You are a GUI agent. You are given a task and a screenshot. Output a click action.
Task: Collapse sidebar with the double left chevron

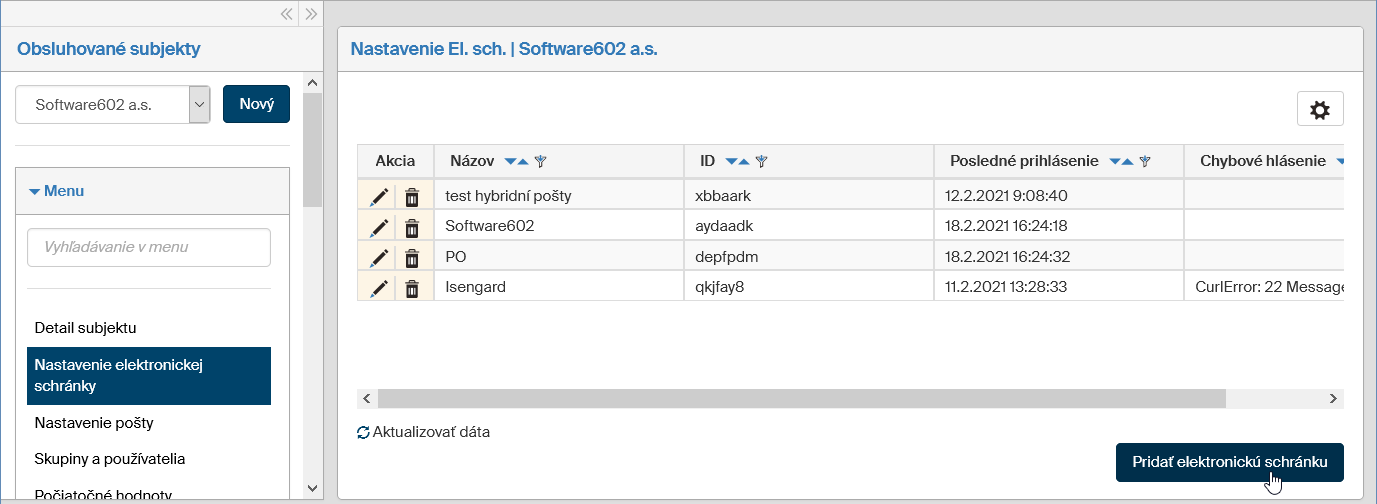(x=286, y=14)
